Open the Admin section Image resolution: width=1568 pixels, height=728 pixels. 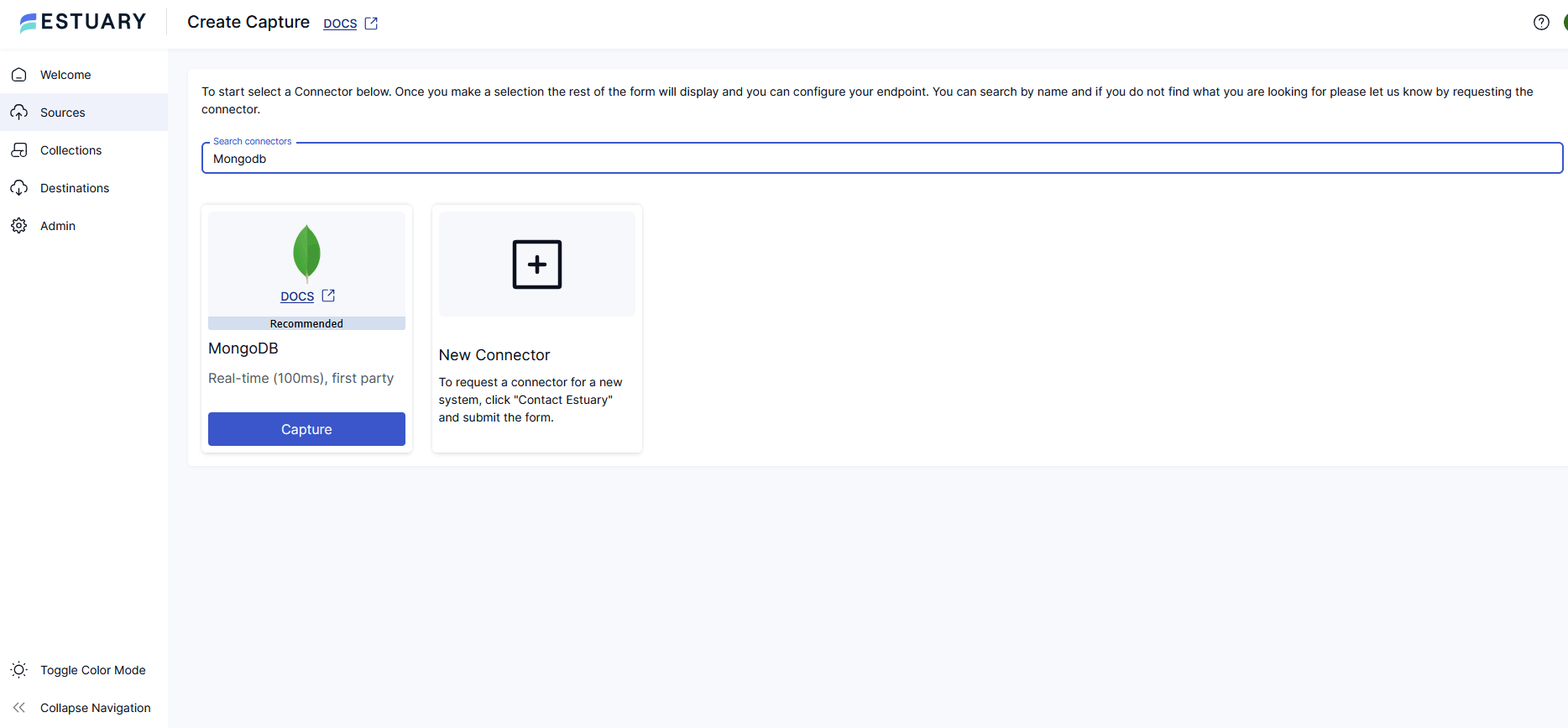pyautogui.click(x=84, y=226)
